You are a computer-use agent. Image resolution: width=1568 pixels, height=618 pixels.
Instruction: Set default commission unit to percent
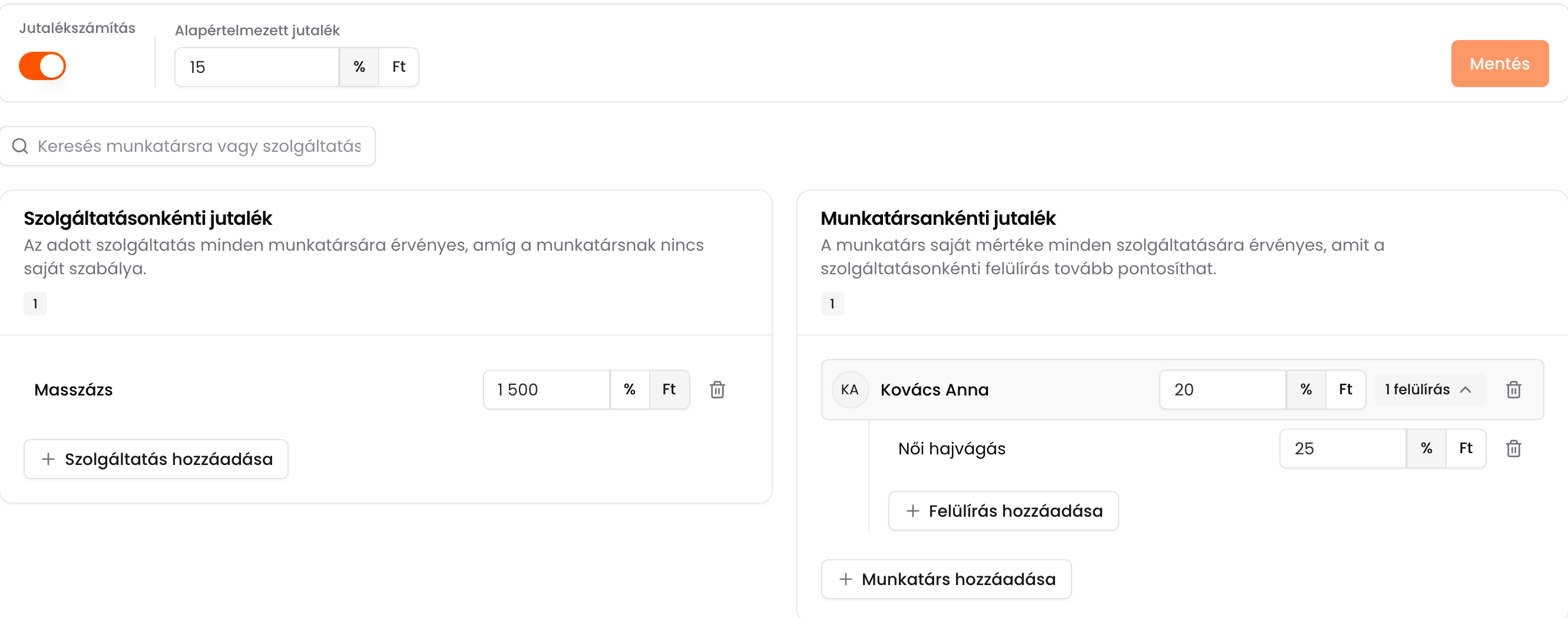click(x=359, y=67)
